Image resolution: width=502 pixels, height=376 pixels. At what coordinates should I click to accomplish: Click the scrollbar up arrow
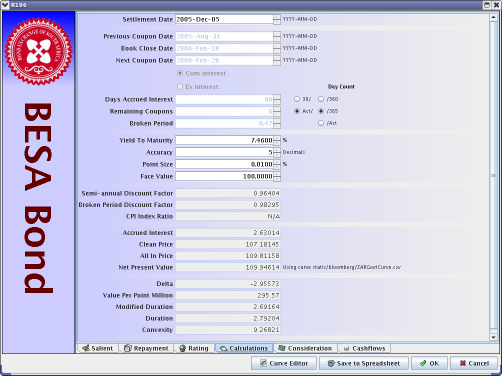tap(494, 17)
